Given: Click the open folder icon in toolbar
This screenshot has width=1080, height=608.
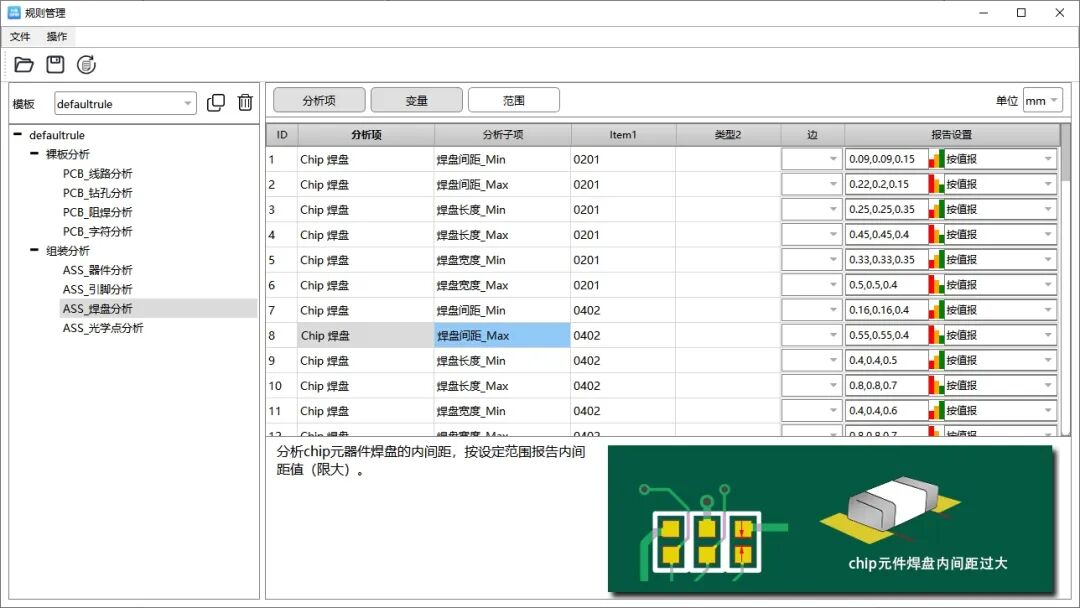Looking at the screenshot, I should (x=25, y=65).
